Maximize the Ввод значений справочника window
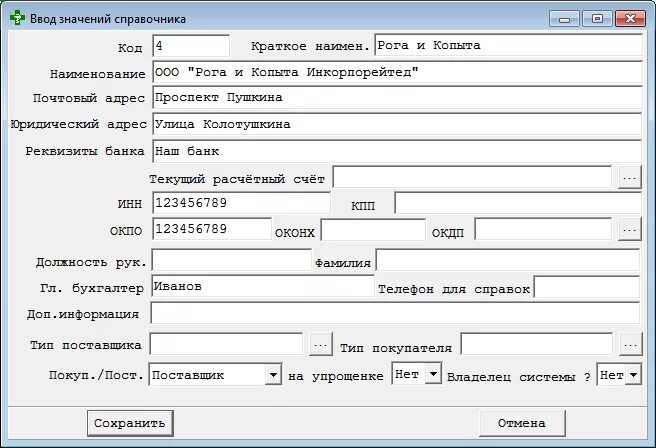The width and height of the screenshot is (656, 448). [x=597, y=19]
